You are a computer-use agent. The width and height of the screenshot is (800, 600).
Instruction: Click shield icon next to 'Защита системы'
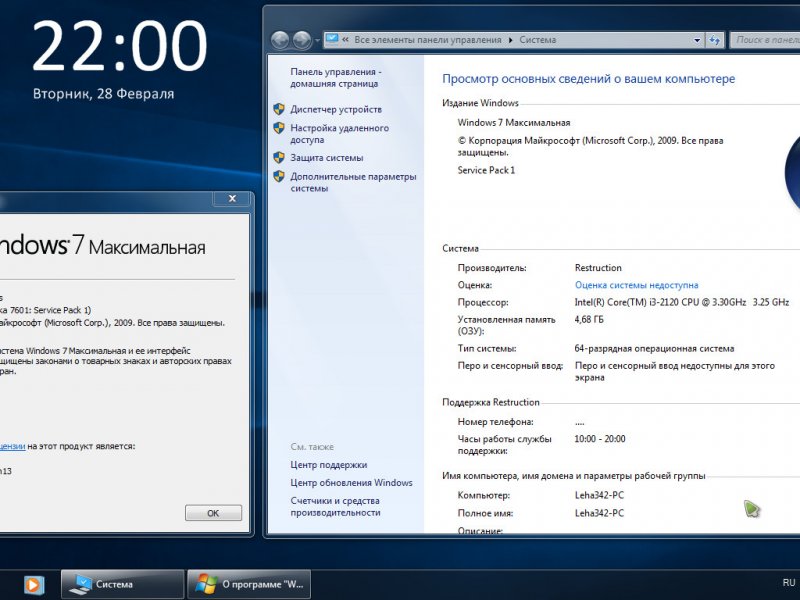[279, 158]
